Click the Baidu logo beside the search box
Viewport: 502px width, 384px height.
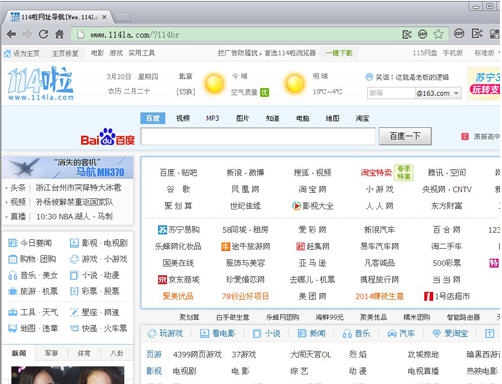(x=108, y=137)
